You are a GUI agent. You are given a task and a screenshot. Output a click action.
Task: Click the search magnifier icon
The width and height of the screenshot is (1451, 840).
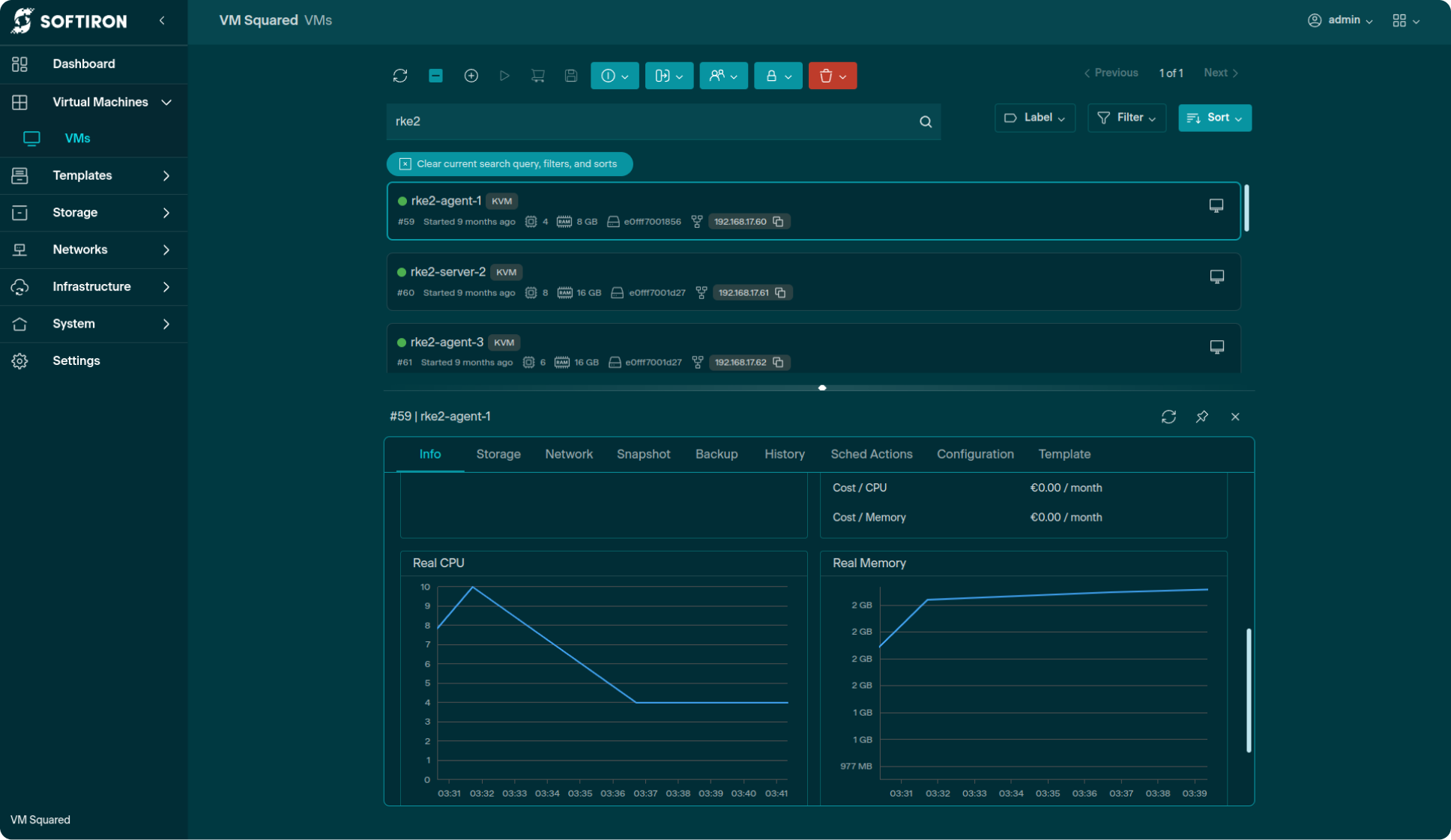pos(926,121)
